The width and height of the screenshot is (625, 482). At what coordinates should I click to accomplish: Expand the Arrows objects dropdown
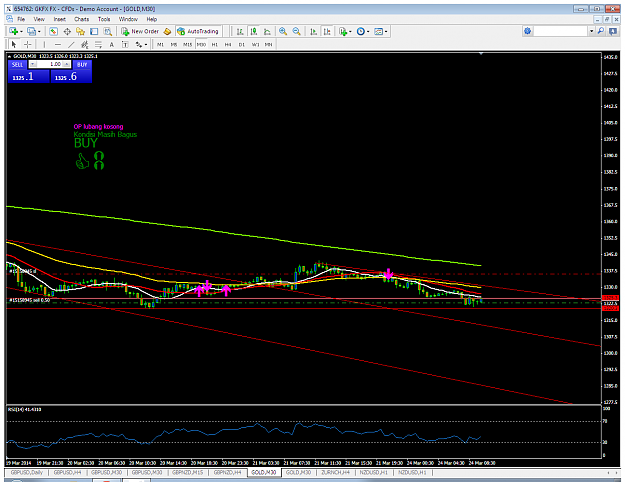pos(146,45)
